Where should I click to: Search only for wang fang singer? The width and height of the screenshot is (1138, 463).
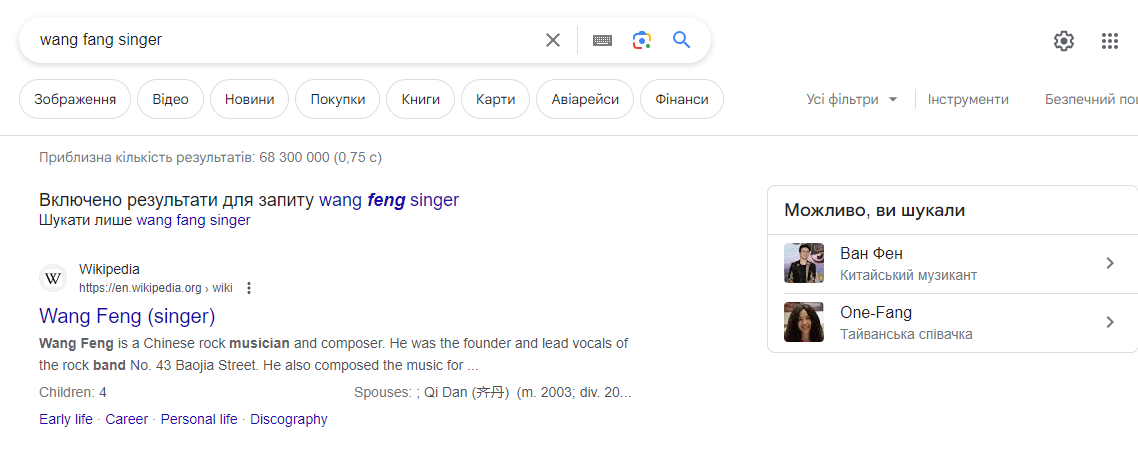tap(193, 220)
